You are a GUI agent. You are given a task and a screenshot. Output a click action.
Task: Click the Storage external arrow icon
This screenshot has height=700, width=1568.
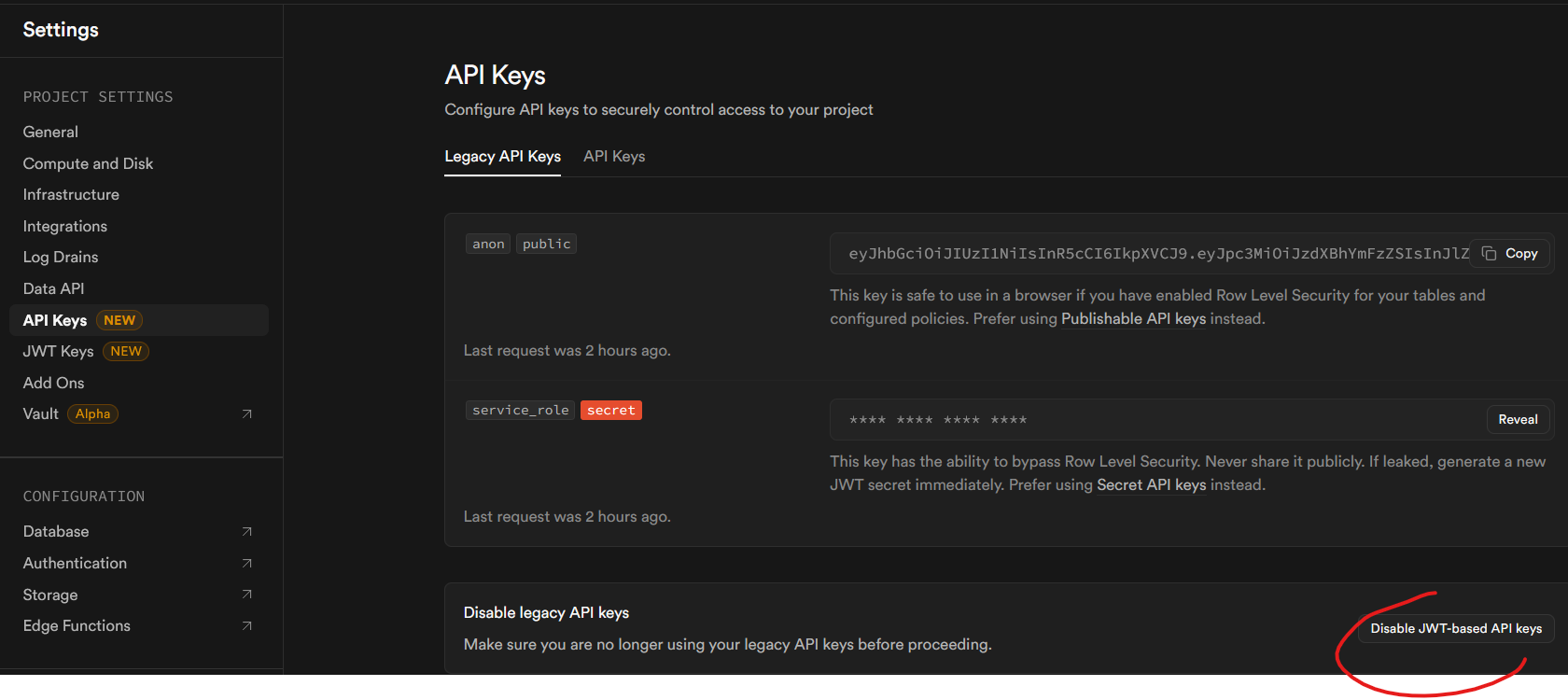click(246, 594)
